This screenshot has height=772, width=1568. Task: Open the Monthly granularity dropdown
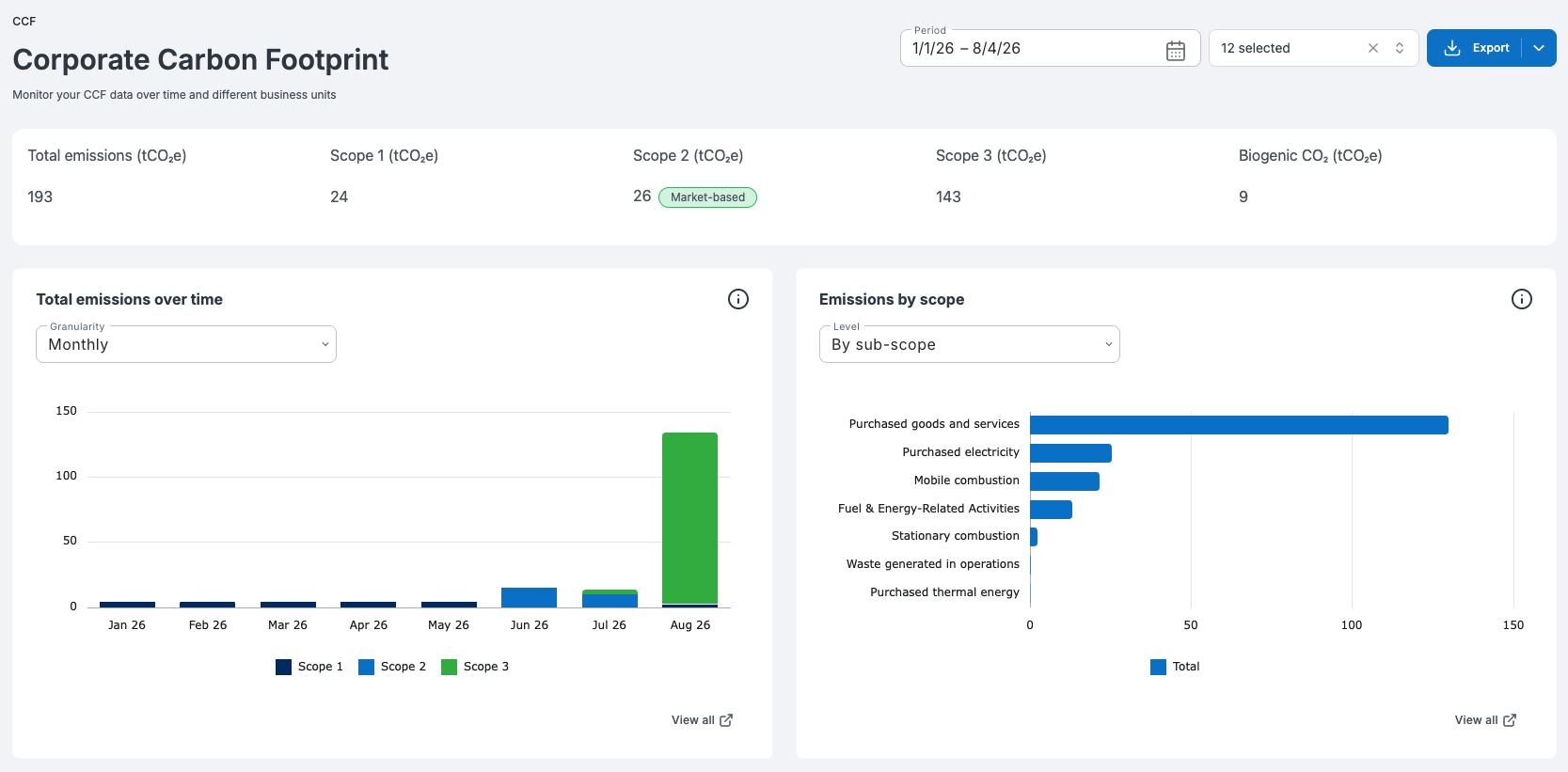[x=186, y=344]
